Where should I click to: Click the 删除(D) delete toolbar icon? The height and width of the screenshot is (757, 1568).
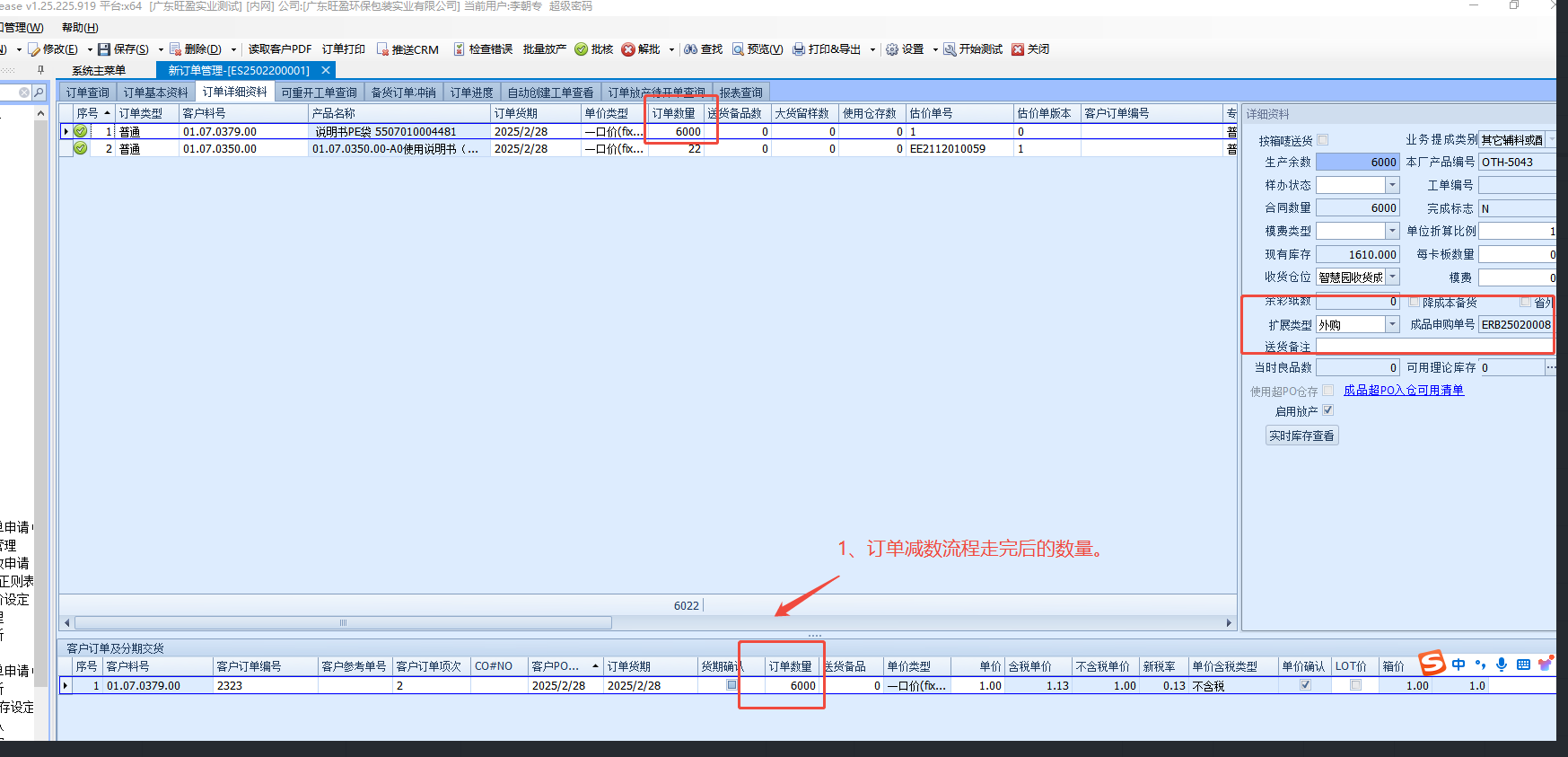click(x=175, y=49)
